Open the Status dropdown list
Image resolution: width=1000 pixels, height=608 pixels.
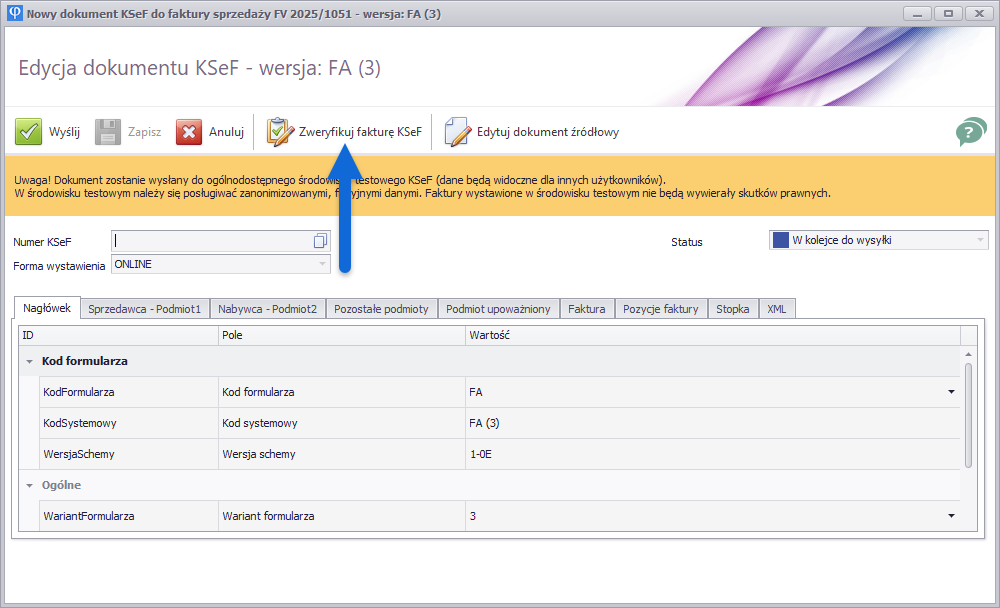(979, 240)
